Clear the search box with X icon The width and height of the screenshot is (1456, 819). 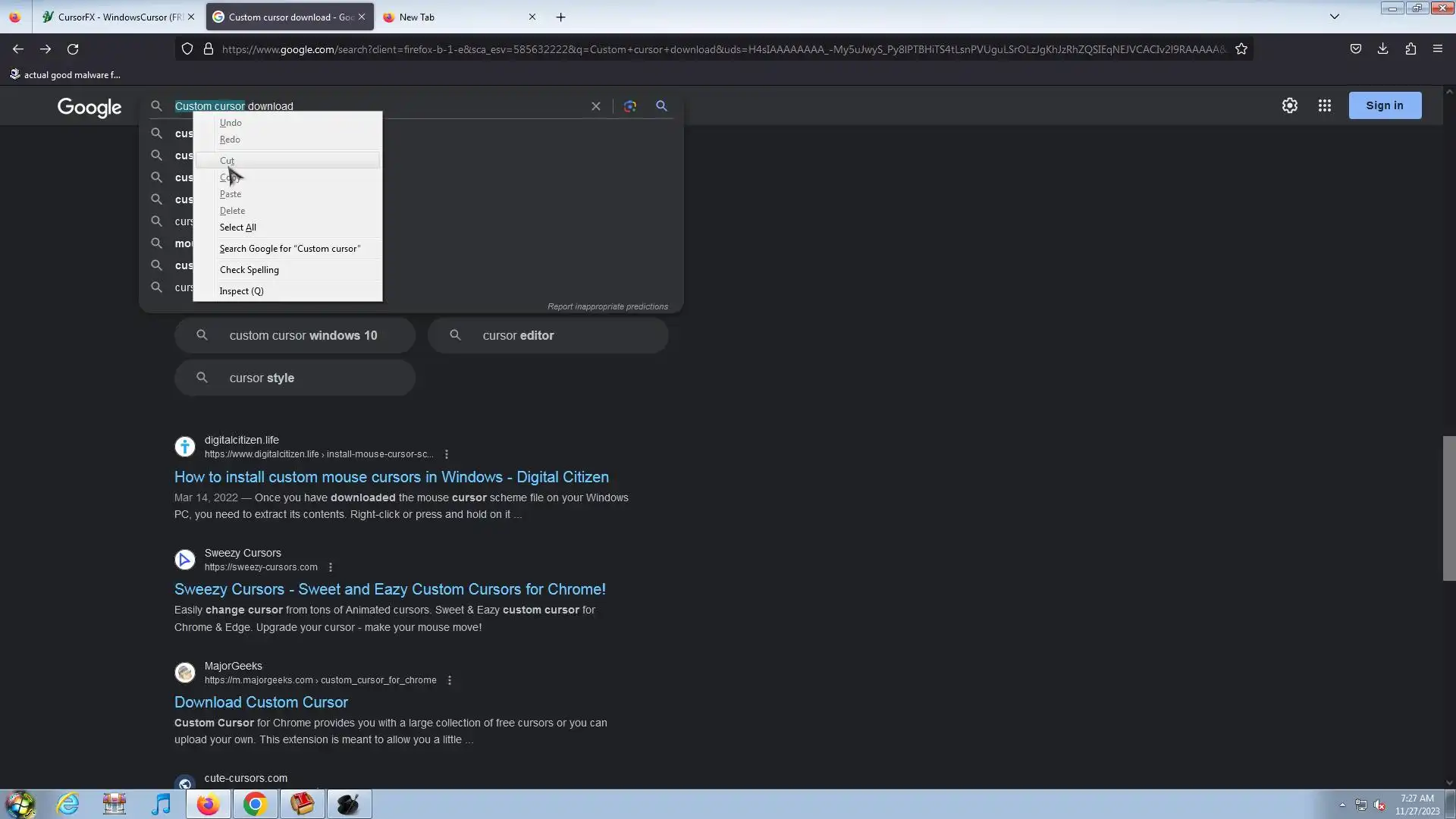click(596, 106)
